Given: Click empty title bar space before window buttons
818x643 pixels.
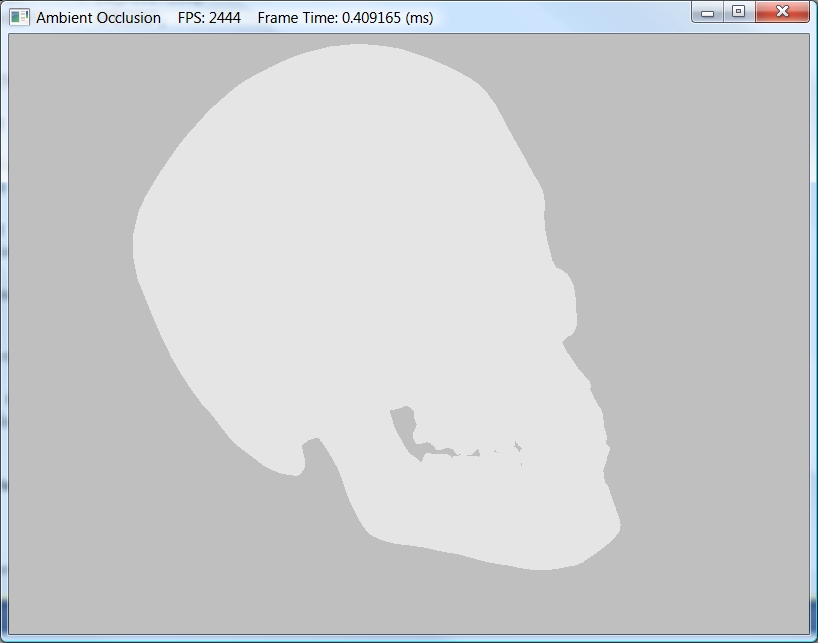Looking at the screenshot, I should [x=560, y=17].
